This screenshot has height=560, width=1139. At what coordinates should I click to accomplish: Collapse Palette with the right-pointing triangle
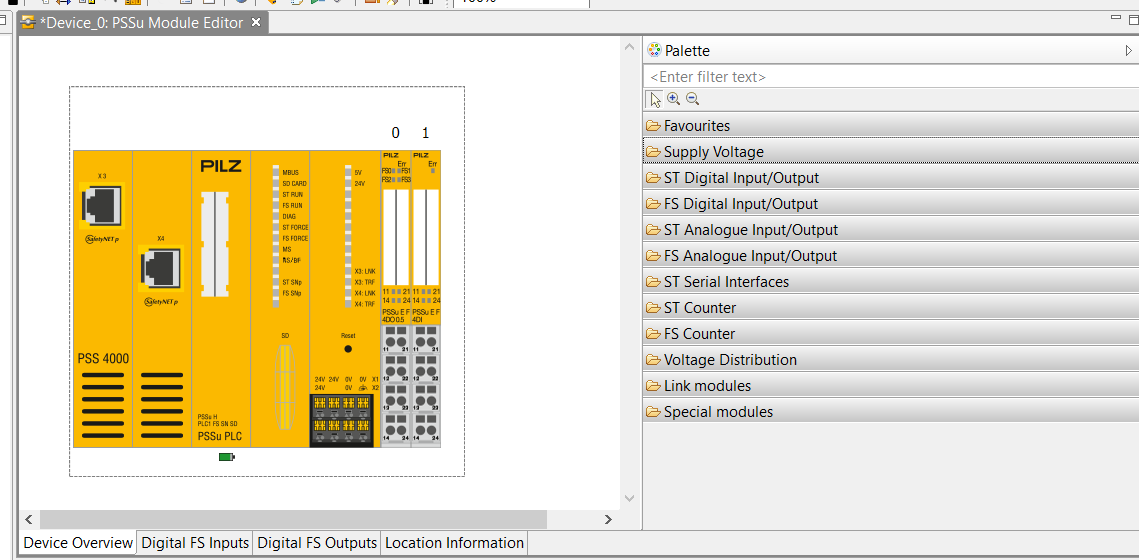[1128, 51]
